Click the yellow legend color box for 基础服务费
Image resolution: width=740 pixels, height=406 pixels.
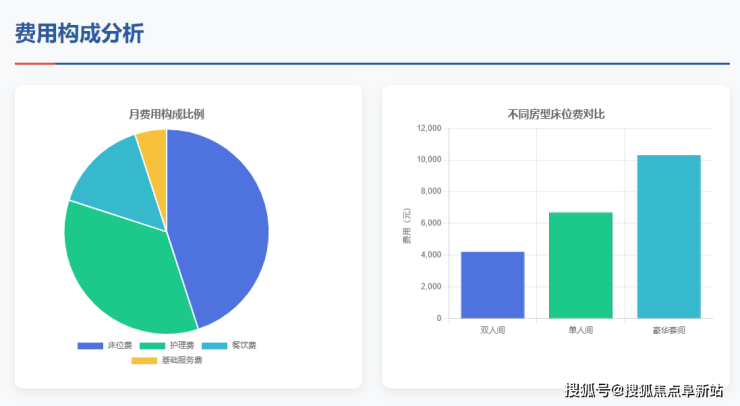(x=144, y=360)
